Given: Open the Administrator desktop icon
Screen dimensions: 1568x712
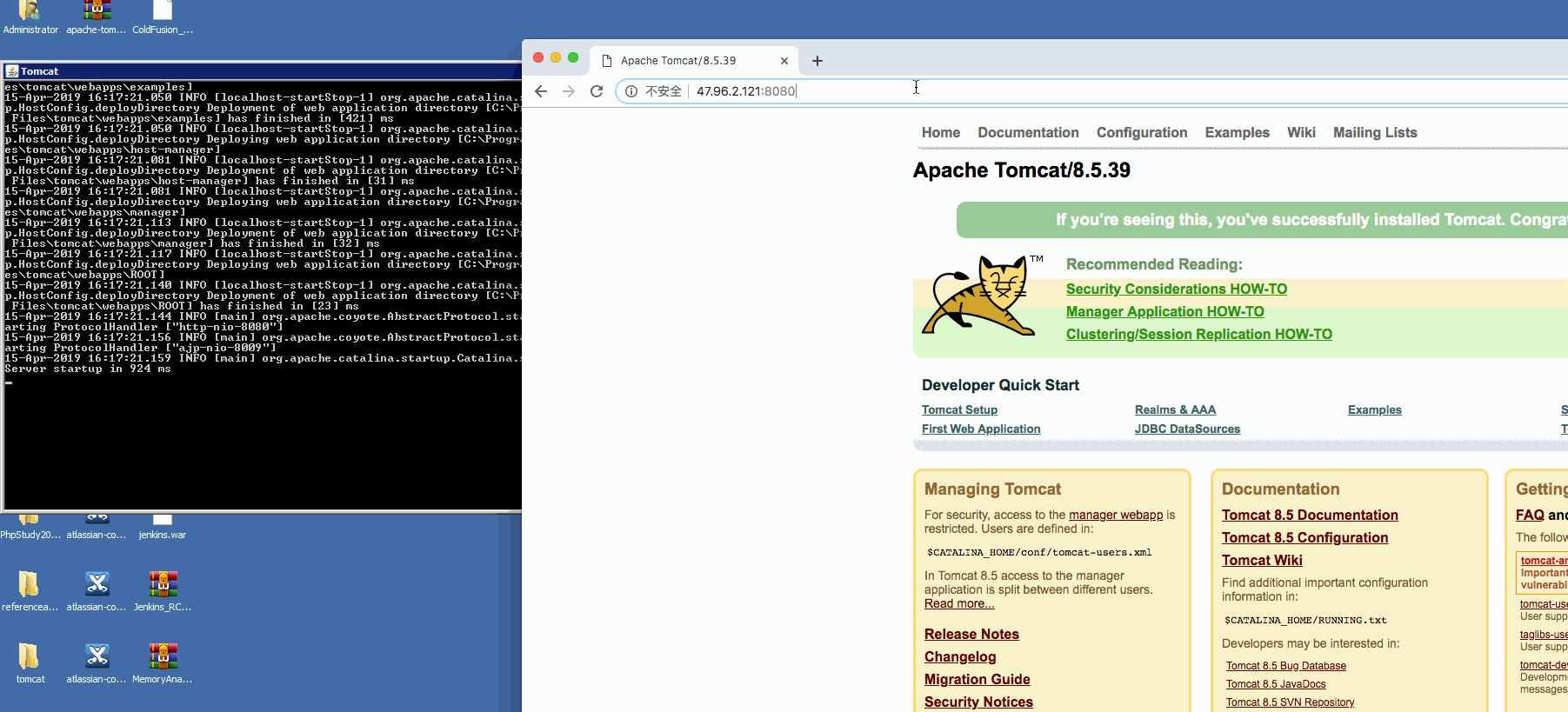Looking at the screenshot, I should coord(30,17).
